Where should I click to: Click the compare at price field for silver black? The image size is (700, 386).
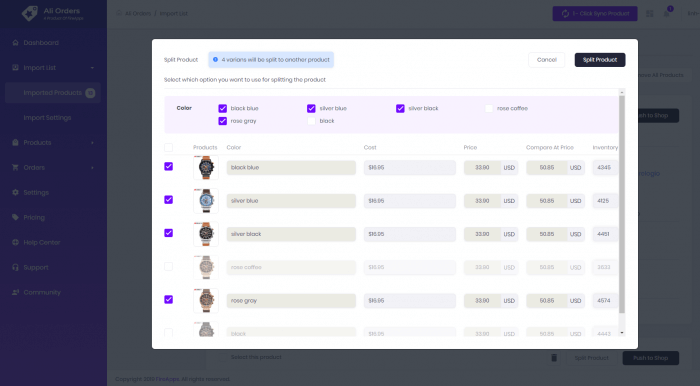coord(547,234)
